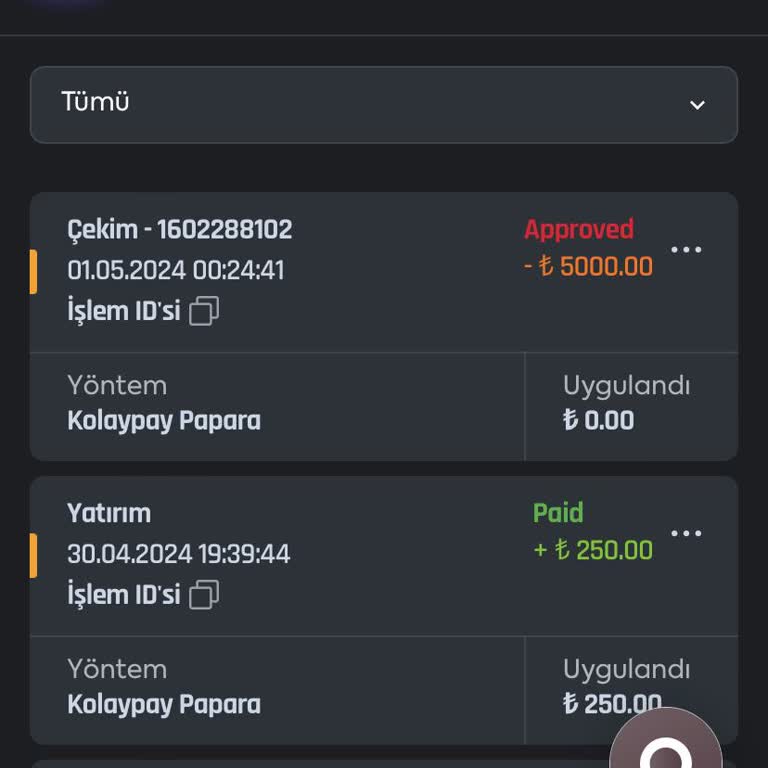Screen dimensions: 768x768
Task: Open three-dot menu for Çekim transaction
Action: (686, 250)
